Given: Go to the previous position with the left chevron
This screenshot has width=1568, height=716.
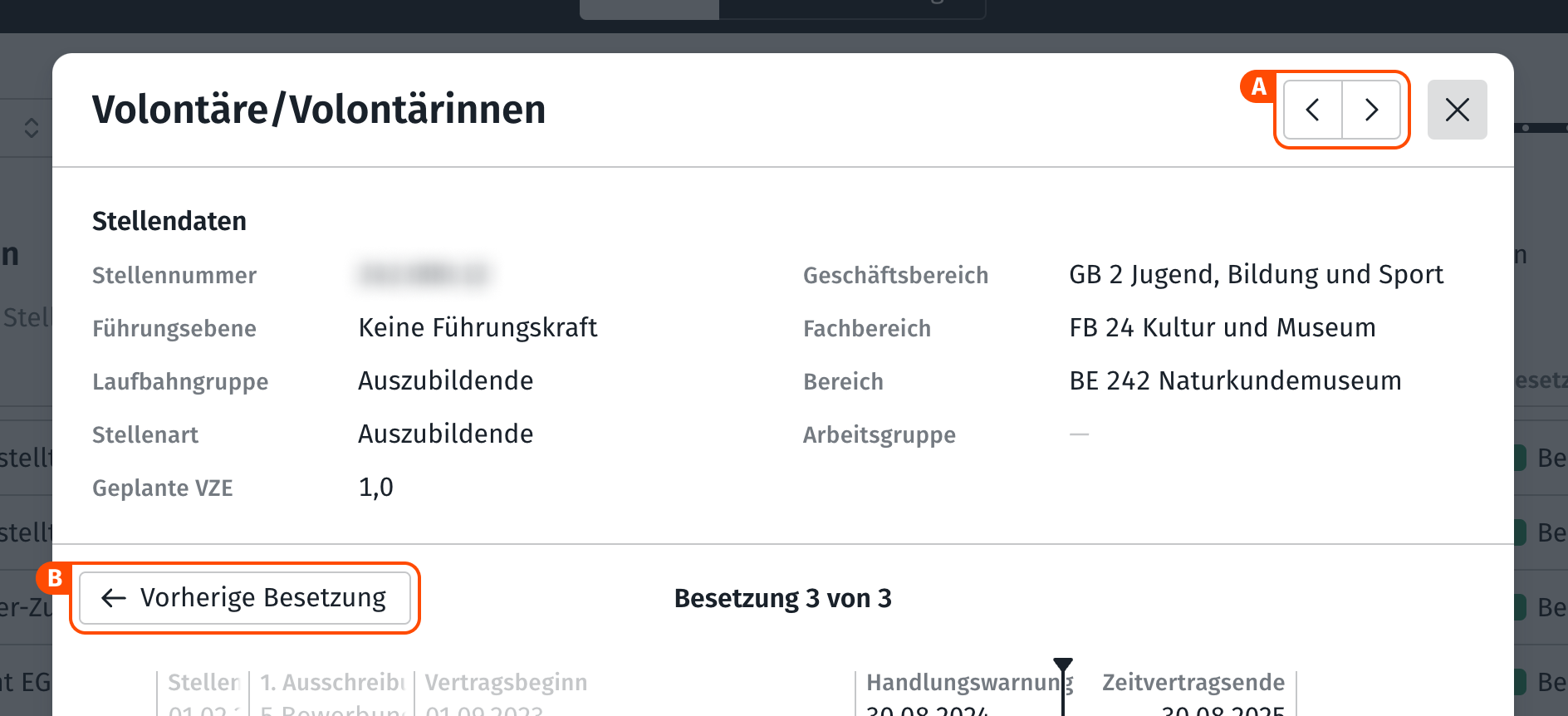Looking at the screenshot, I should click(x=1313, y=110).
